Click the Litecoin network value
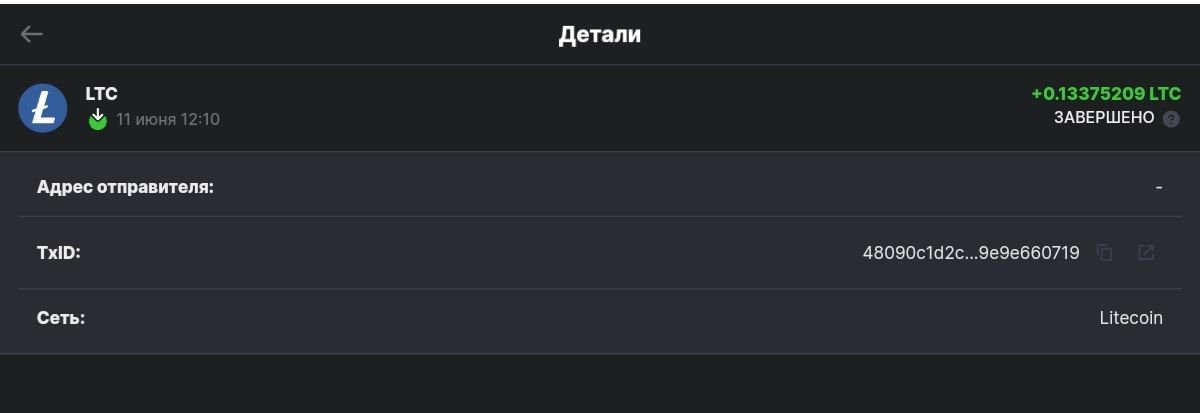Viewport: 1200px width, 413px height. (x=1131, y=318)
